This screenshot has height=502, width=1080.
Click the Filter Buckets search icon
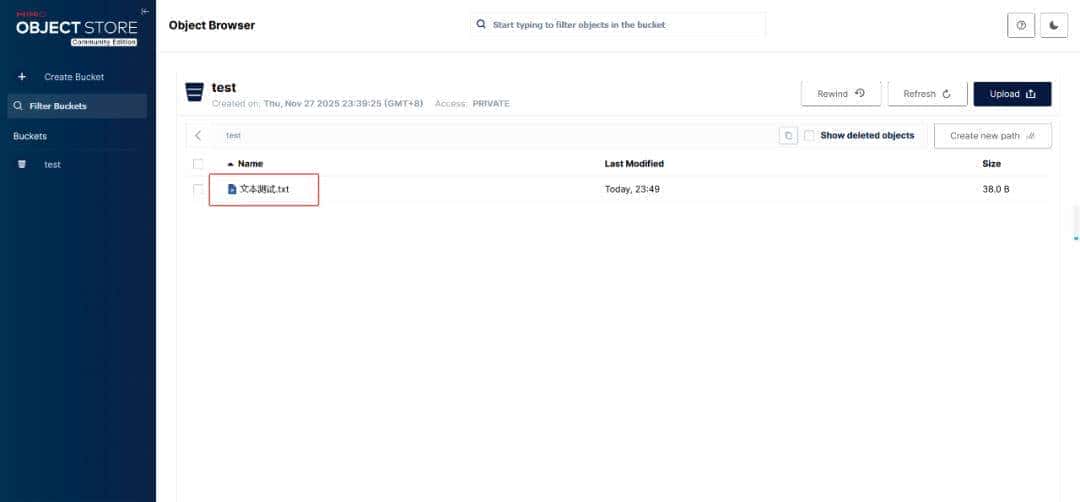tap(19, 106)
